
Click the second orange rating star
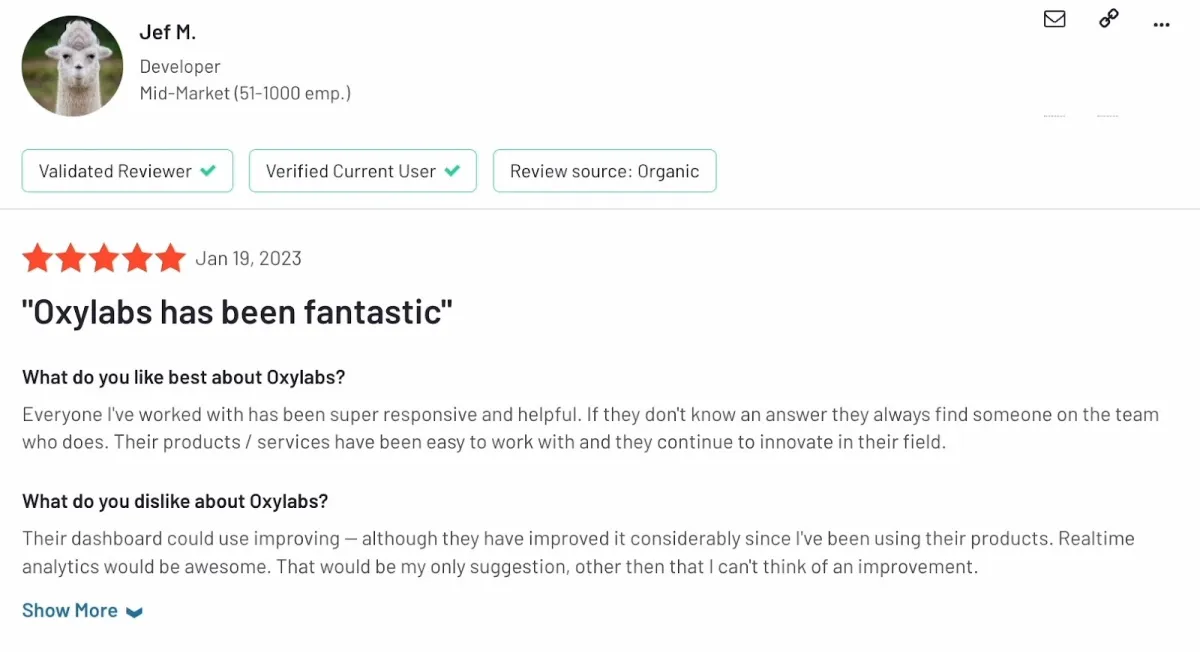71,258
